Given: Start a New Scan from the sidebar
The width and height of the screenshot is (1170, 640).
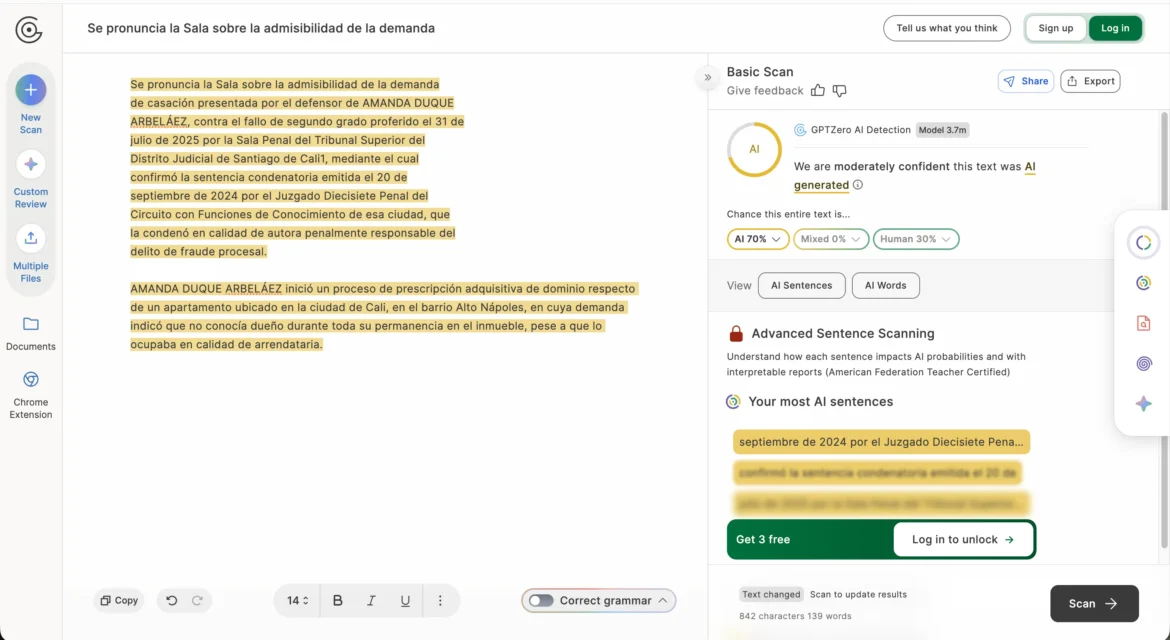Looking at the screenshot, I should click(x=30, y=105).
